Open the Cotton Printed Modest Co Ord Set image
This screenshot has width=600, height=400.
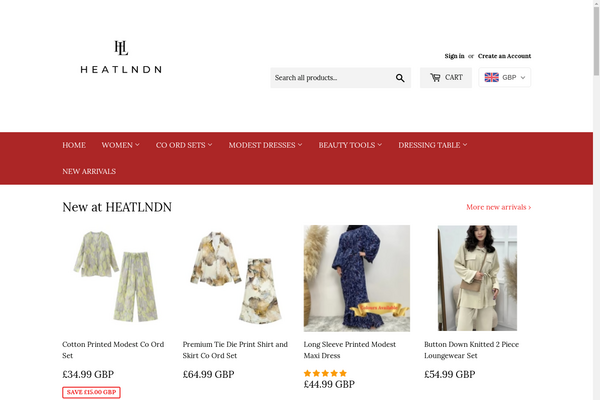pos(115,278)
